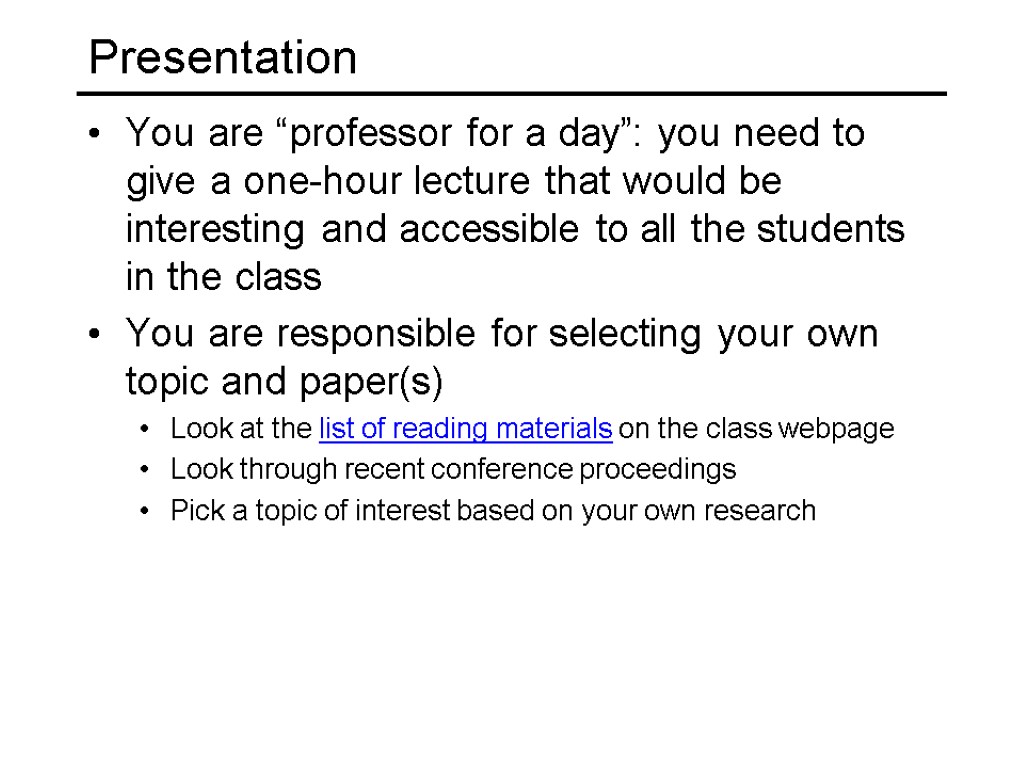Click the horizontal line under the title
This screenshot has height=768, width=1024.
coord(516,94)
